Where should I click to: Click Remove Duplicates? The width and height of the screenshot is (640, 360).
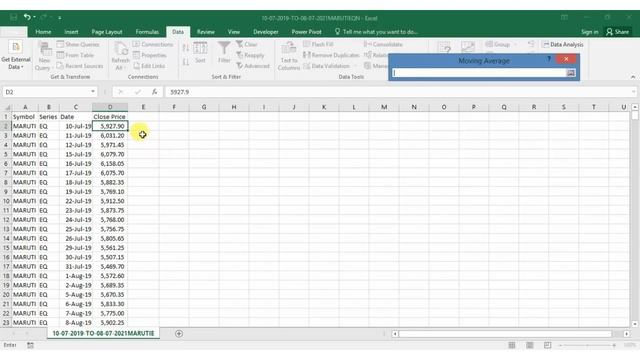tap(331, 55)
